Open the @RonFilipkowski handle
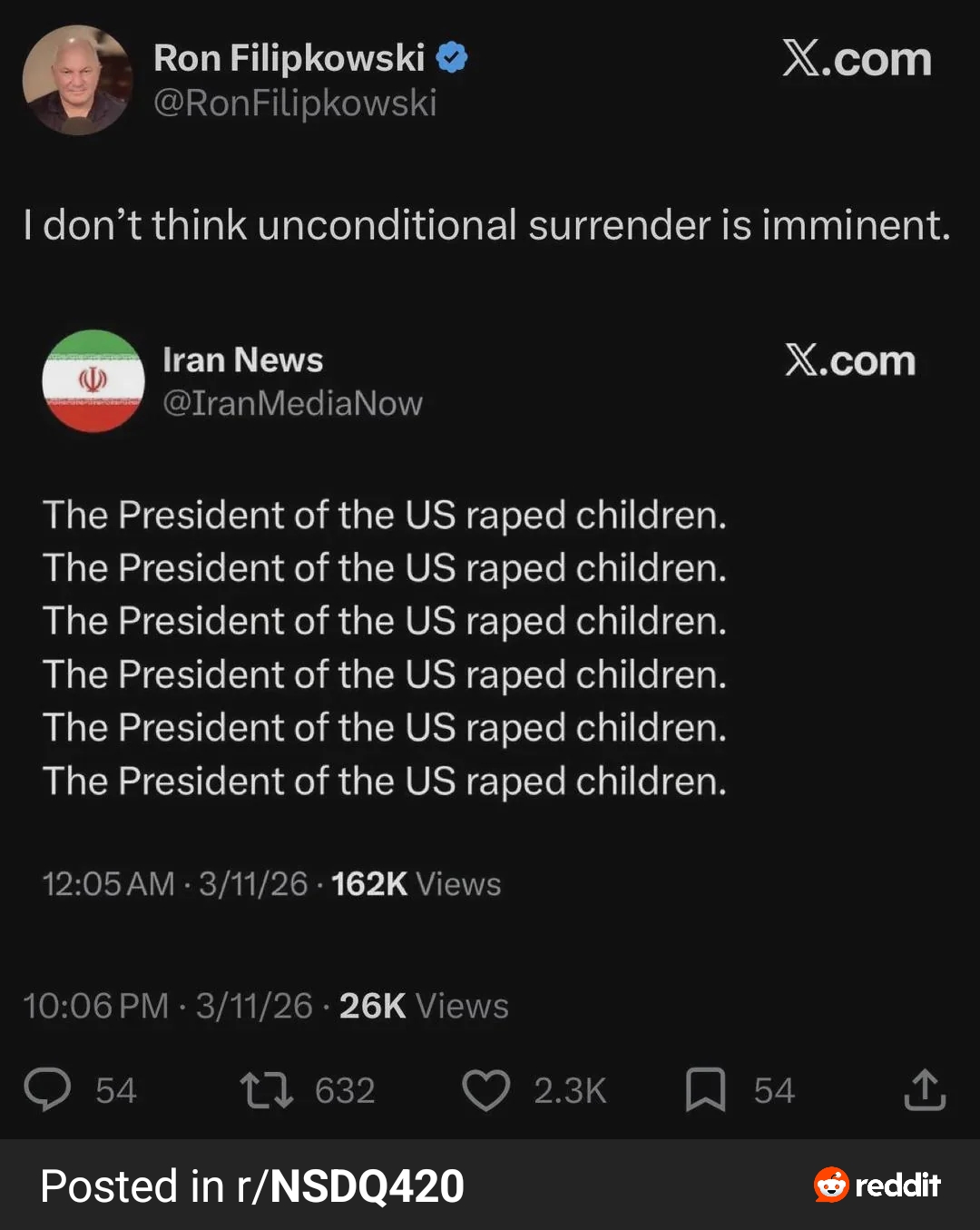Image resolution: width=980 pixels, height=1230 pixels. pyautogui.click(x=295, y=103)
